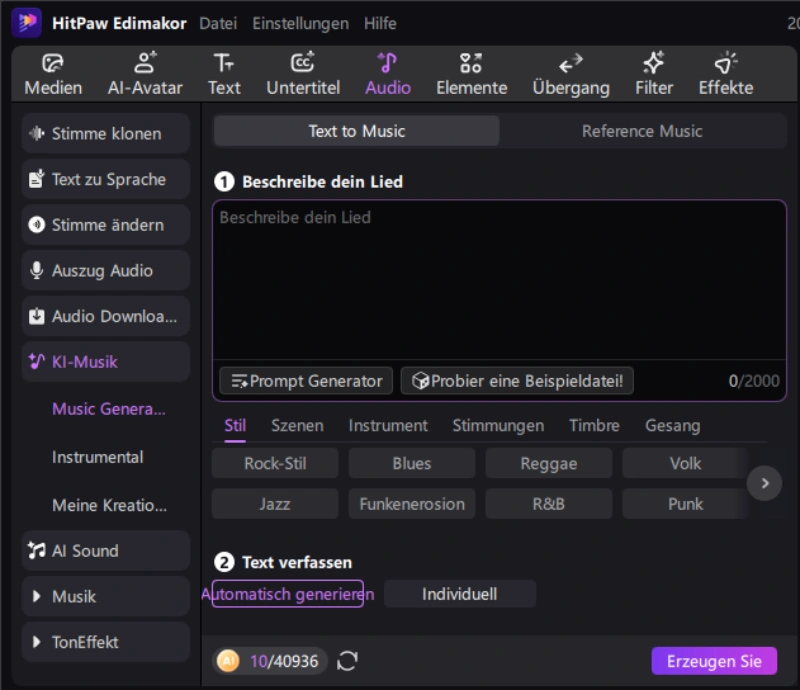Select the Gesang tag tab
The height and width of the screenshot is (690, 800).
pyautogui.click(x=672, y=426)
